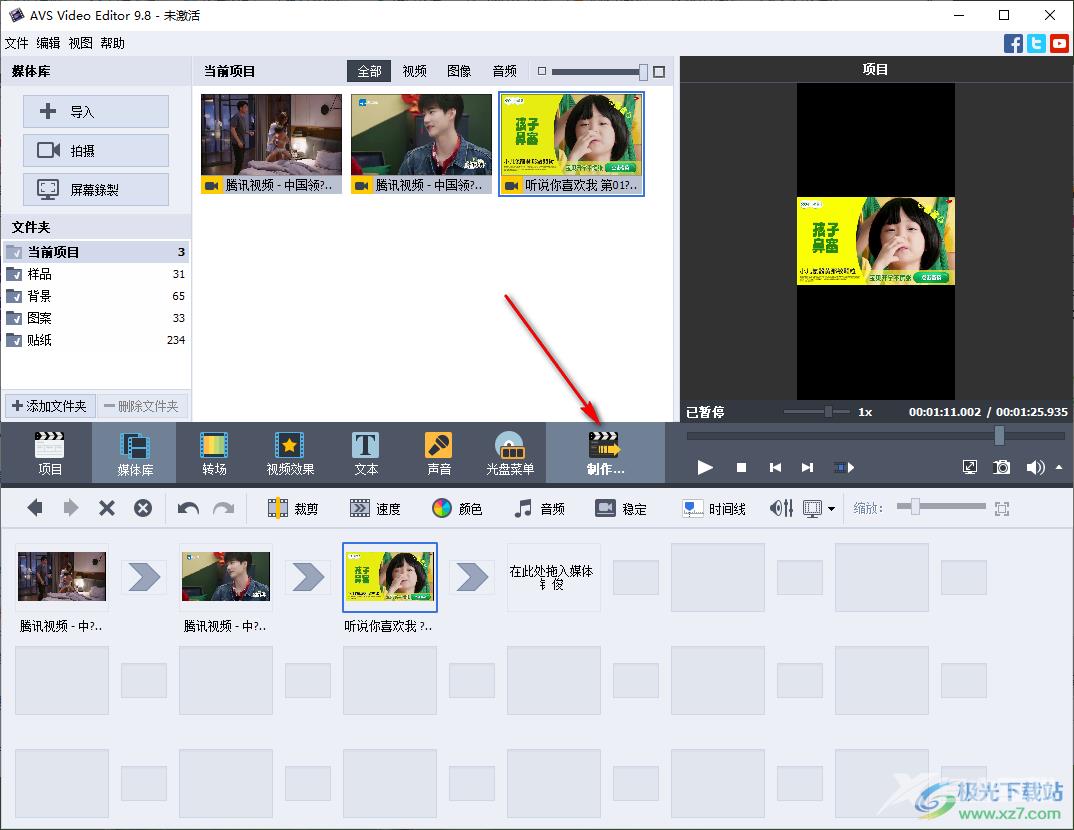This screenshot has height=830, width=1074.
Task: Open the 视频效果 video effects icon
Action: tap(290, 453)
